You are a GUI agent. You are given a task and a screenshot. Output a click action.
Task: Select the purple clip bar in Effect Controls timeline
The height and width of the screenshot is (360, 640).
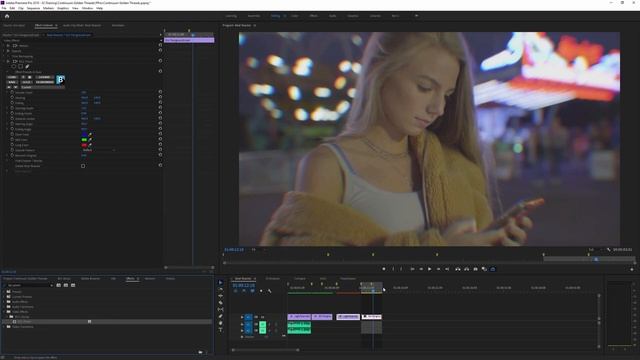pyautogui.click(x=189, y=40)
